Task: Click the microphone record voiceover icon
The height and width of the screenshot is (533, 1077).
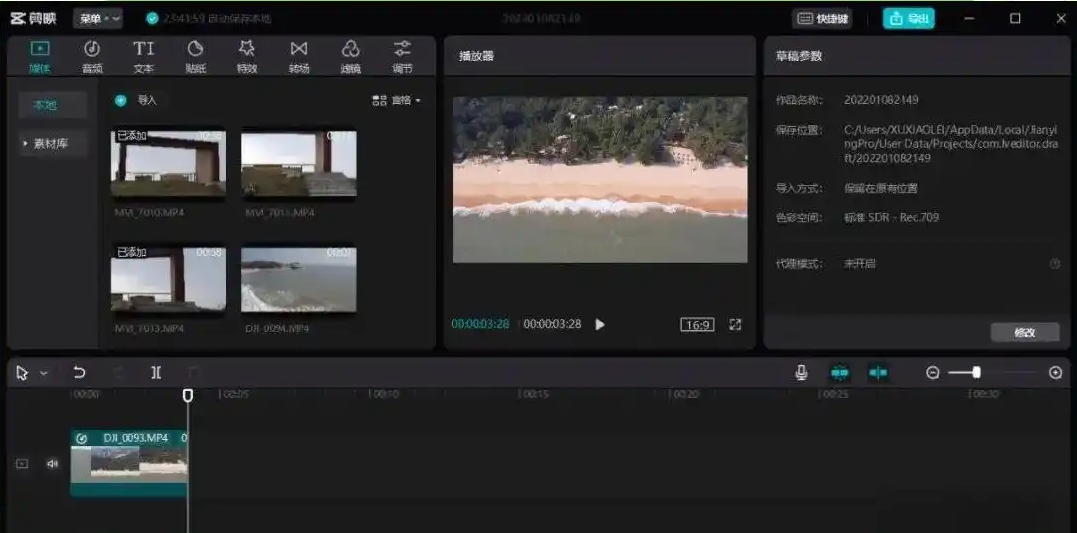Action: 801,372
